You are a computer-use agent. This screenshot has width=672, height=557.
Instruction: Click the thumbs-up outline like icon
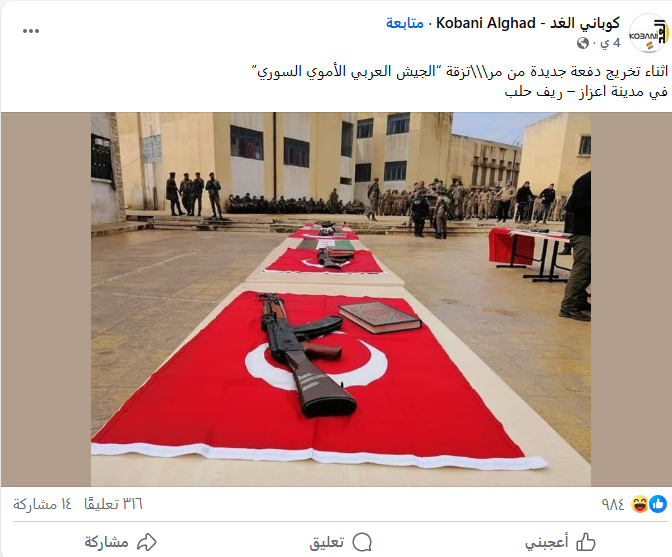pos(586,542)
